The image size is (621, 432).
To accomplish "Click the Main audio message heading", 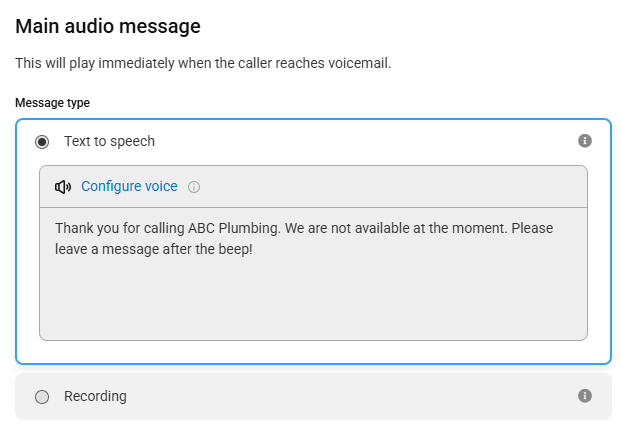I will 108,27.
